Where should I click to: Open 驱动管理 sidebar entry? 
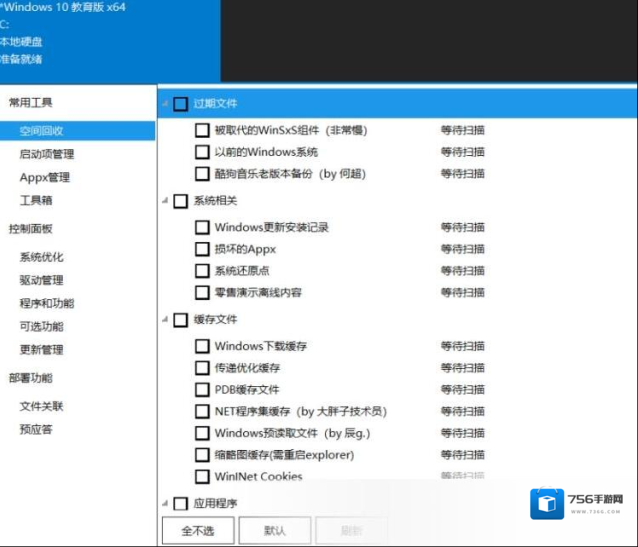41,280
